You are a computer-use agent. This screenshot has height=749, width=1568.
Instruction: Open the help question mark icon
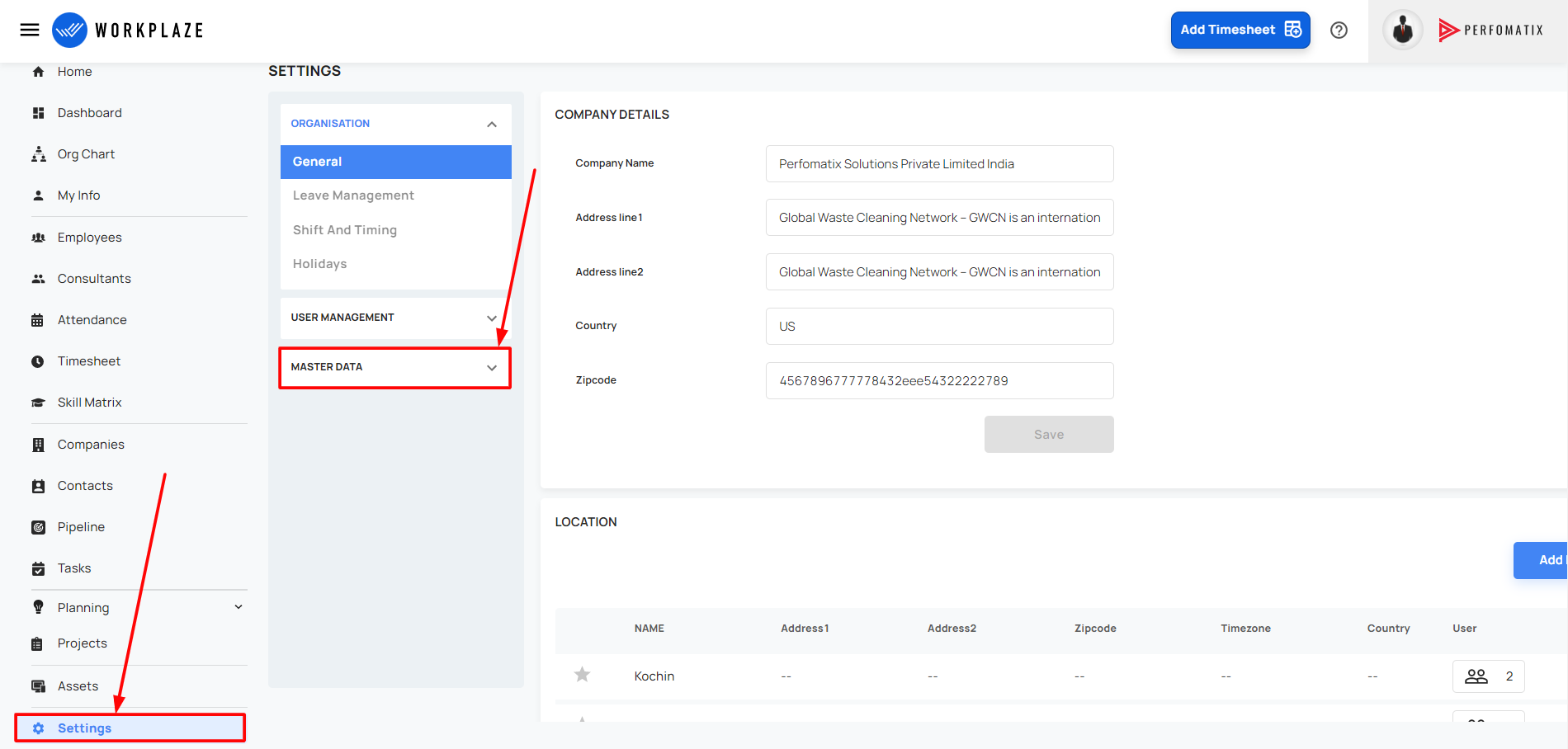coord(1339,31)
